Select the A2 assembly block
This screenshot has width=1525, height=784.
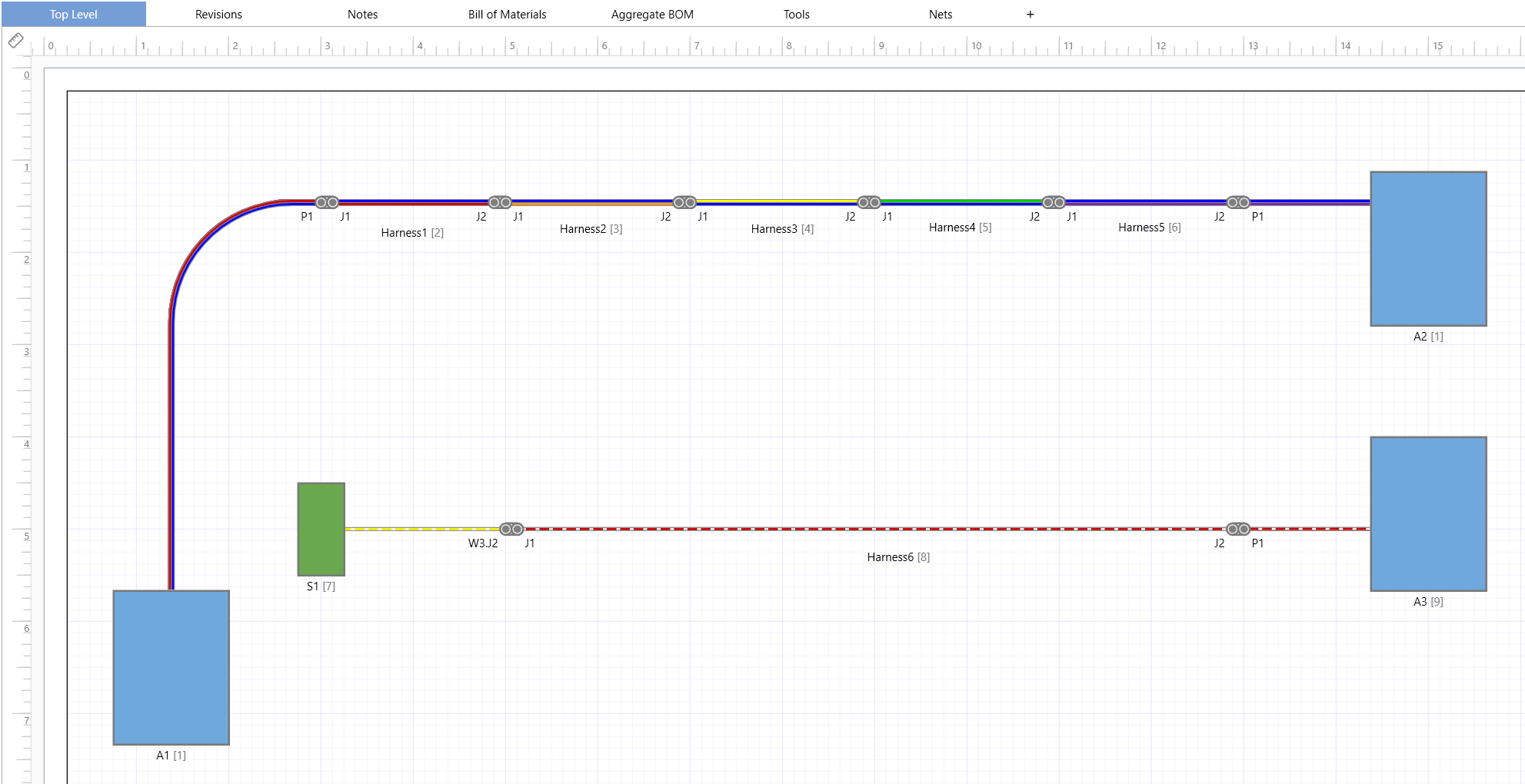[x=1428, y=248]
